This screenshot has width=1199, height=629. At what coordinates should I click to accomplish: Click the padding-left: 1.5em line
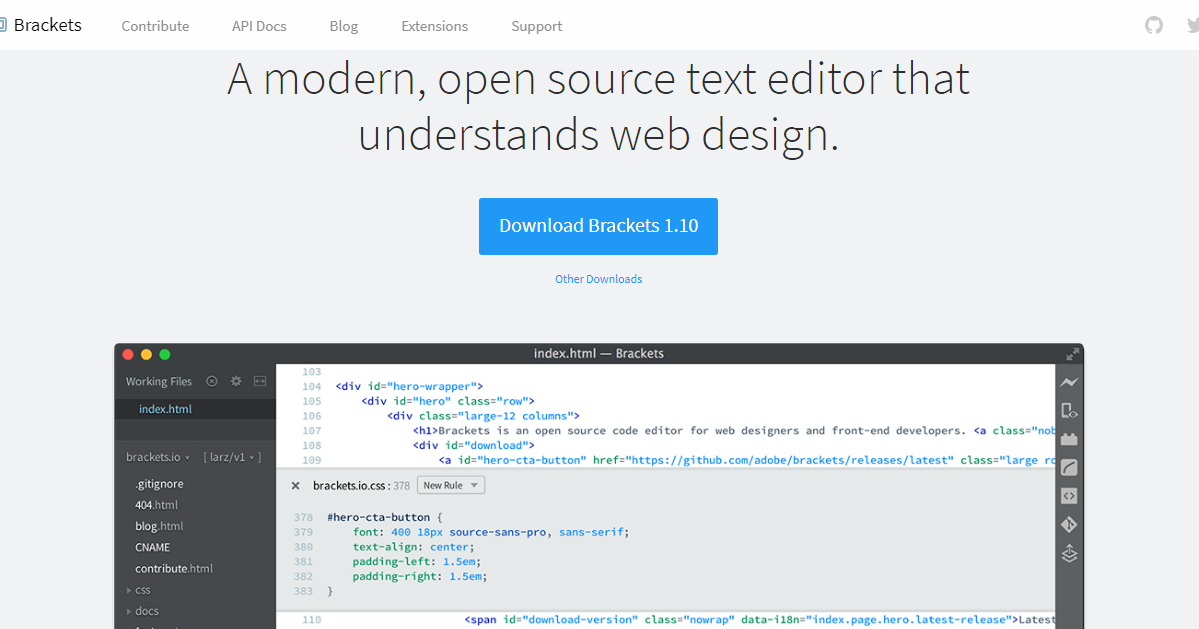417,562
